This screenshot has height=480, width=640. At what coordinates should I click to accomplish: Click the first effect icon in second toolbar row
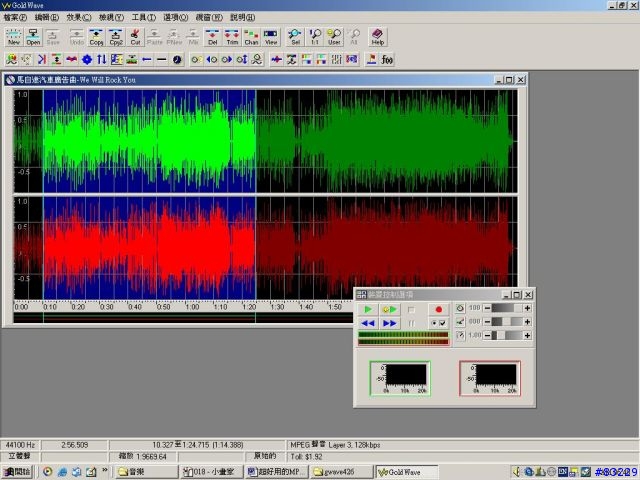coord(11,60)
